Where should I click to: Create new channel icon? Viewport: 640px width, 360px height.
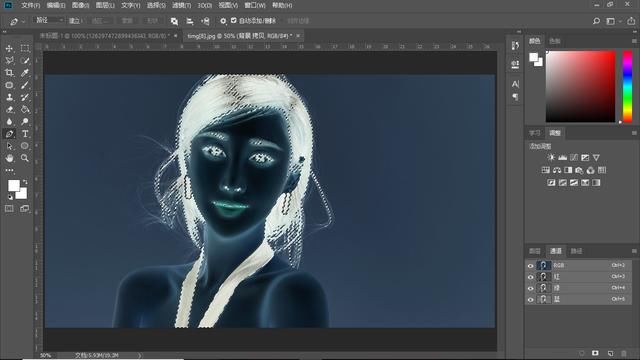click(x=610, y=353)
